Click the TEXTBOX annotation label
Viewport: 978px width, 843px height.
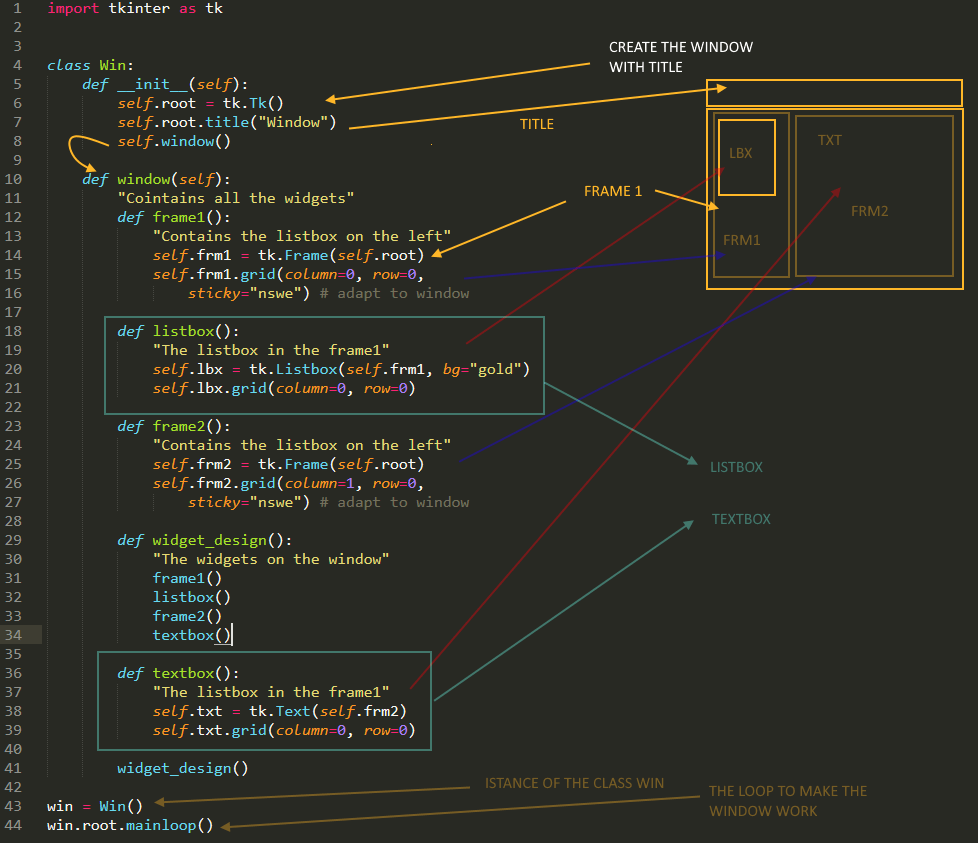(x=741, y=519)
